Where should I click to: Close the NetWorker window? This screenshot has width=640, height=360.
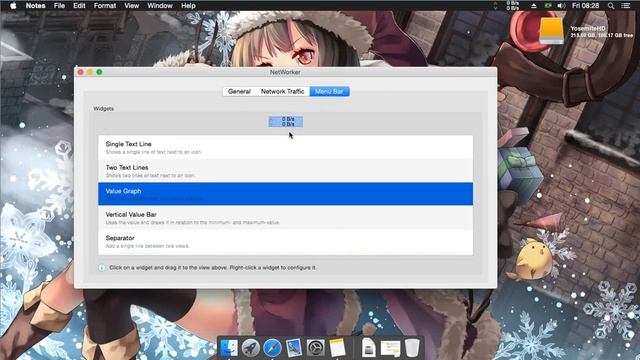pos(81,72)
